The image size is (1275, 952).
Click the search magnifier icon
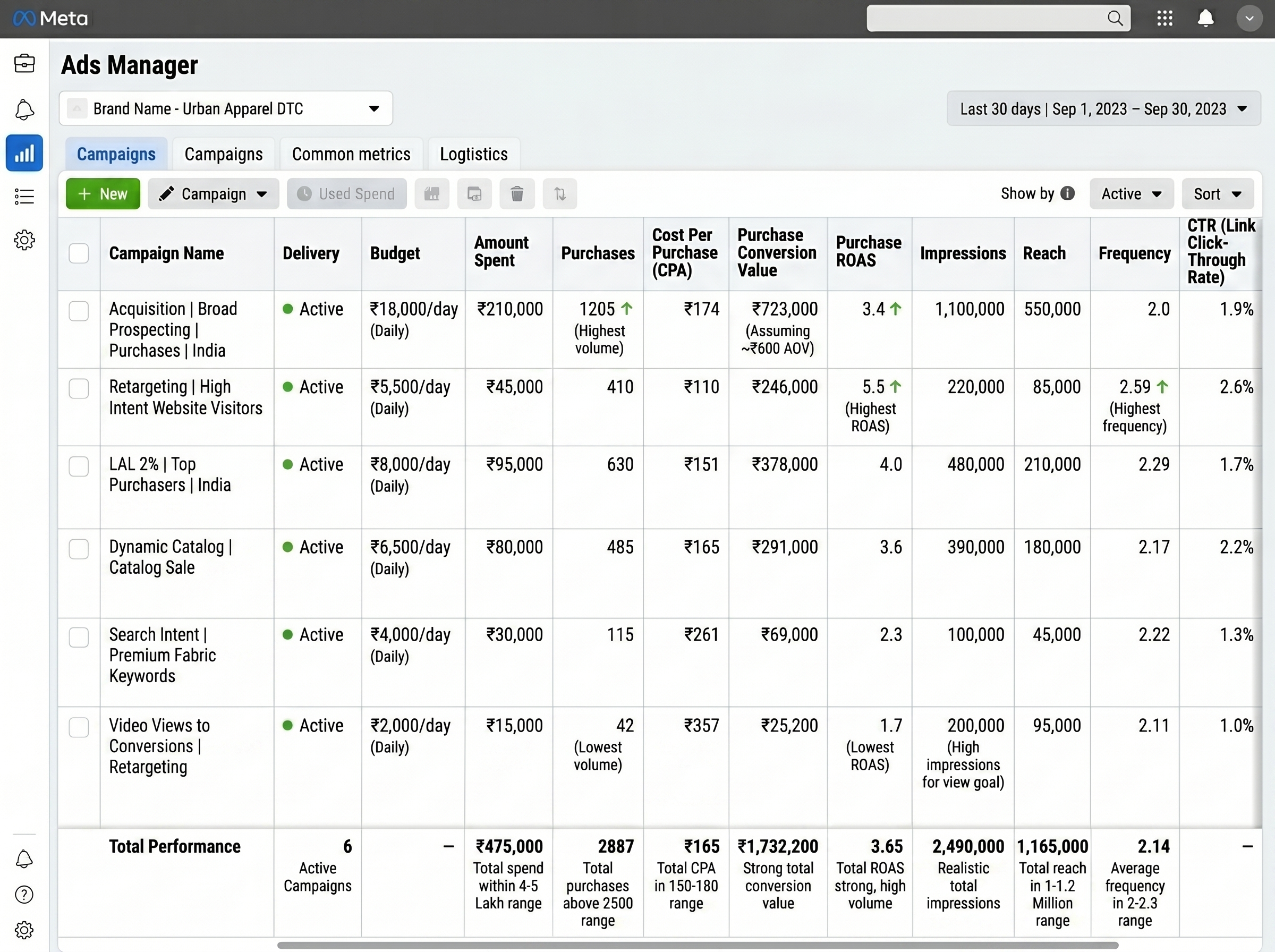point(1116,19)
